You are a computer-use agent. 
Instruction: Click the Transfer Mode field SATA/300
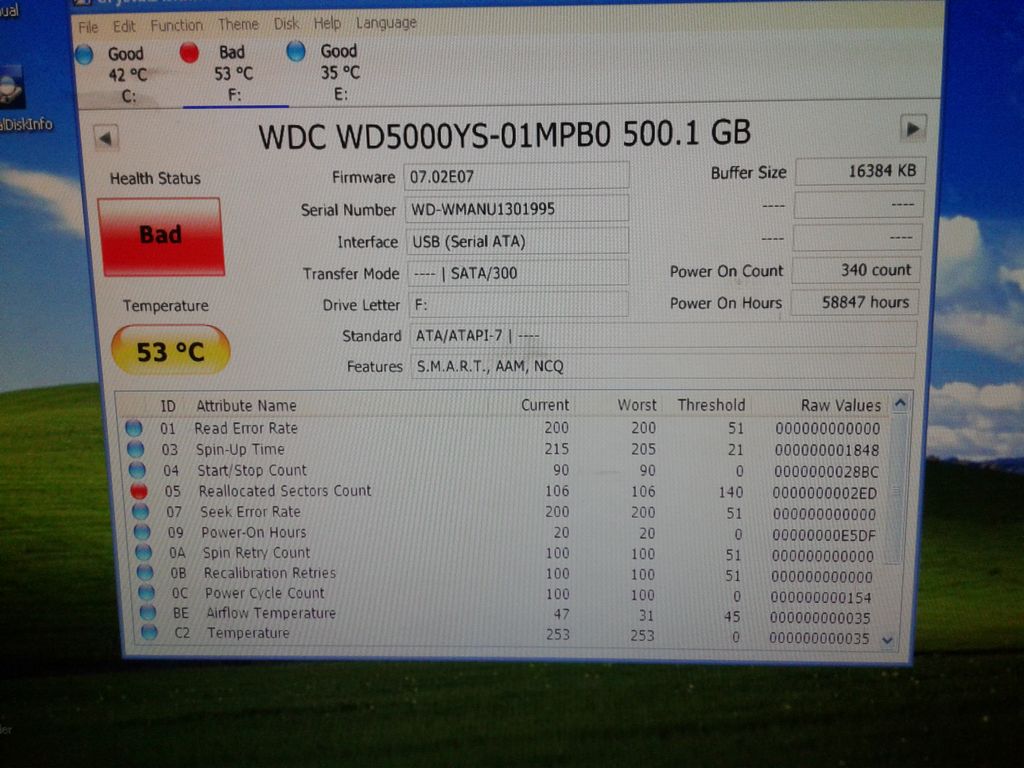click(518, 273)
